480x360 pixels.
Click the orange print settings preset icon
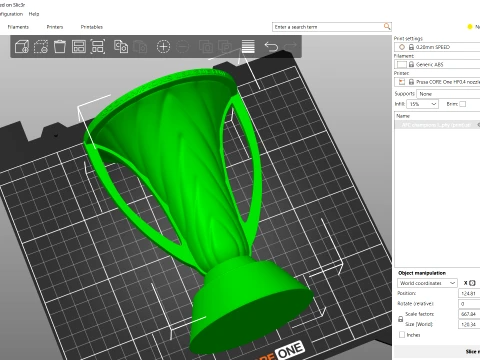click(402, 47)
